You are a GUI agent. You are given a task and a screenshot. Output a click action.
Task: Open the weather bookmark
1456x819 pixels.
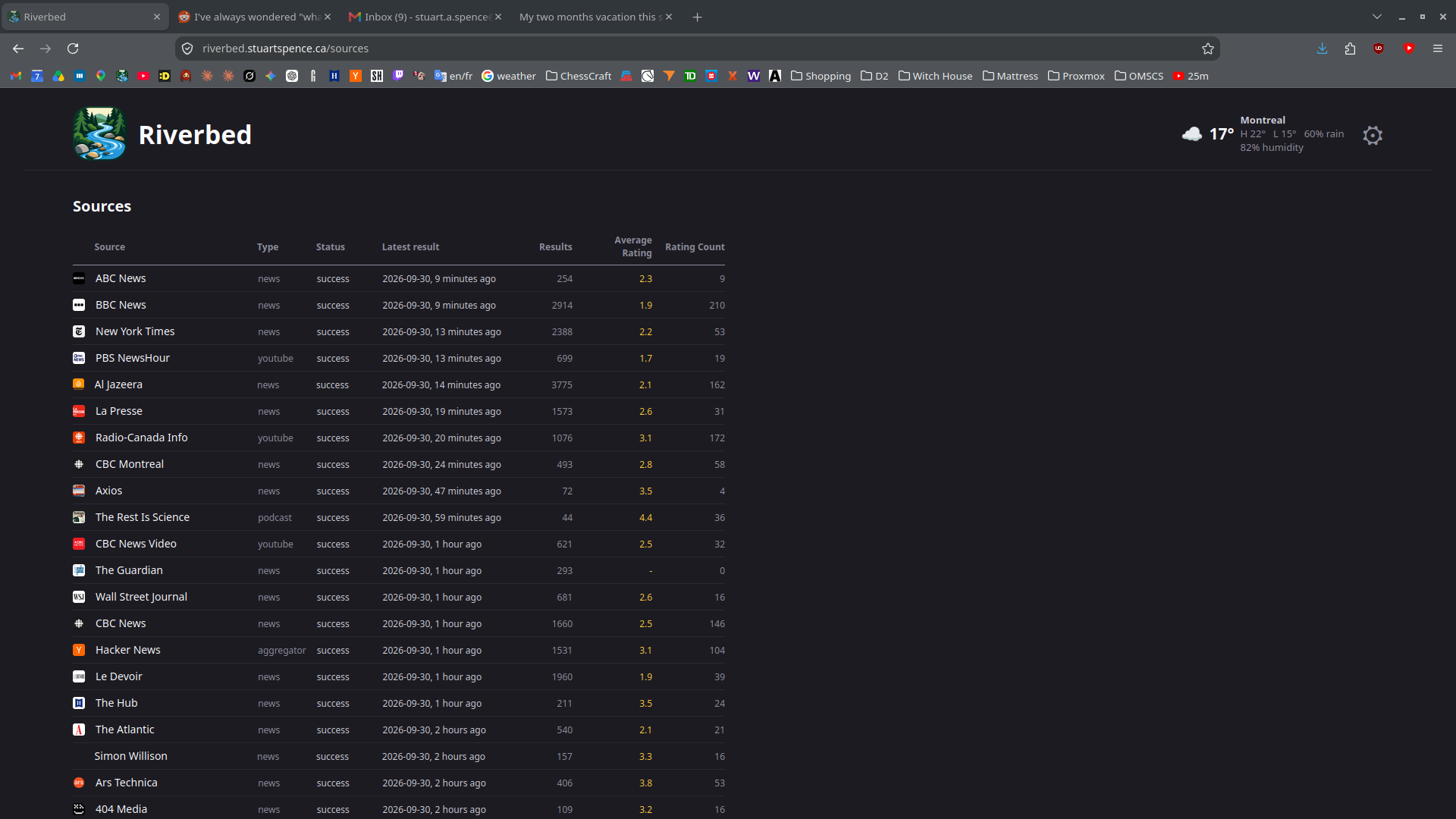tap(509, 76)
